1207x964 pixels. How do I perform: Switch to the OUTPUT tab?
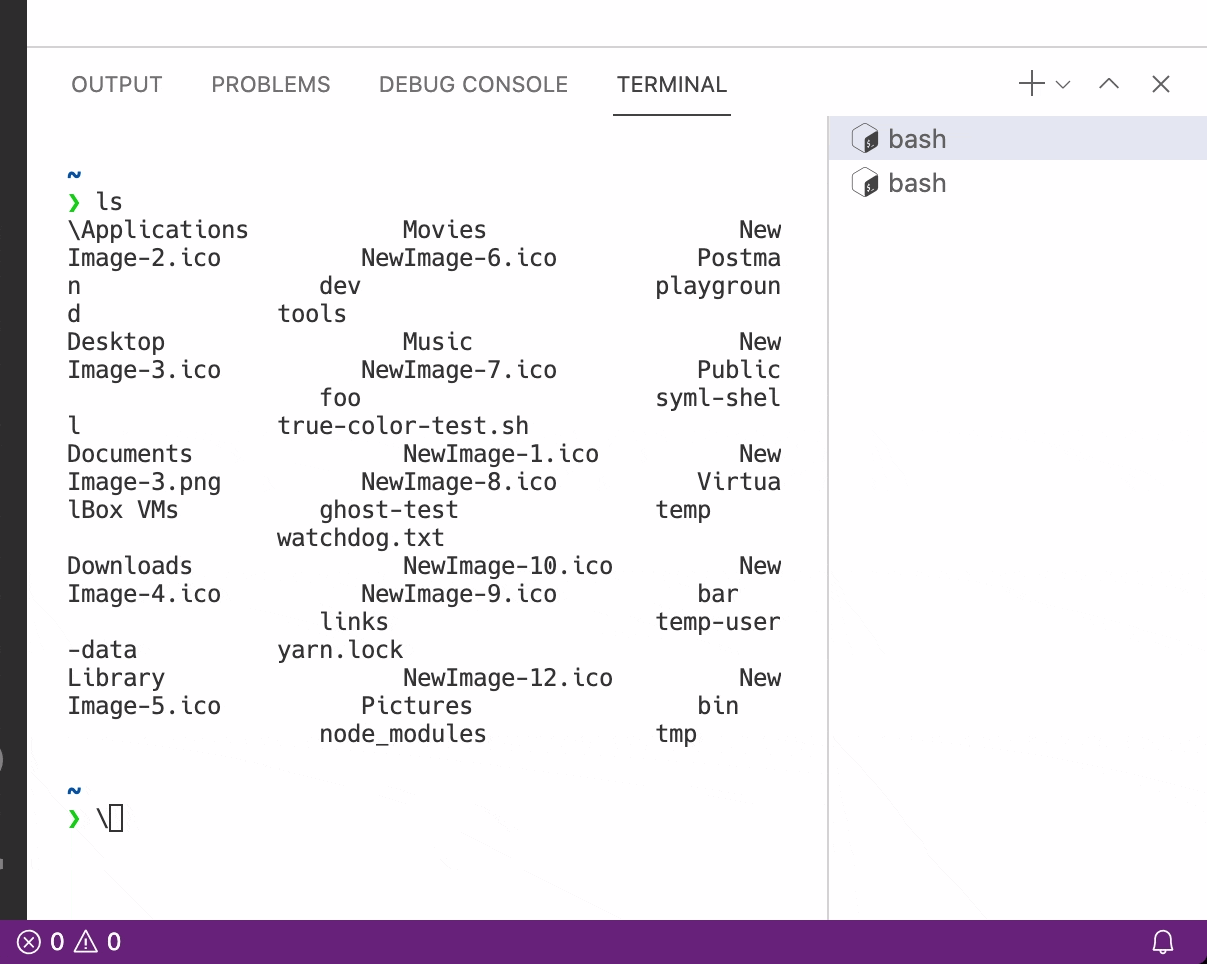click(x=116, y=84)
